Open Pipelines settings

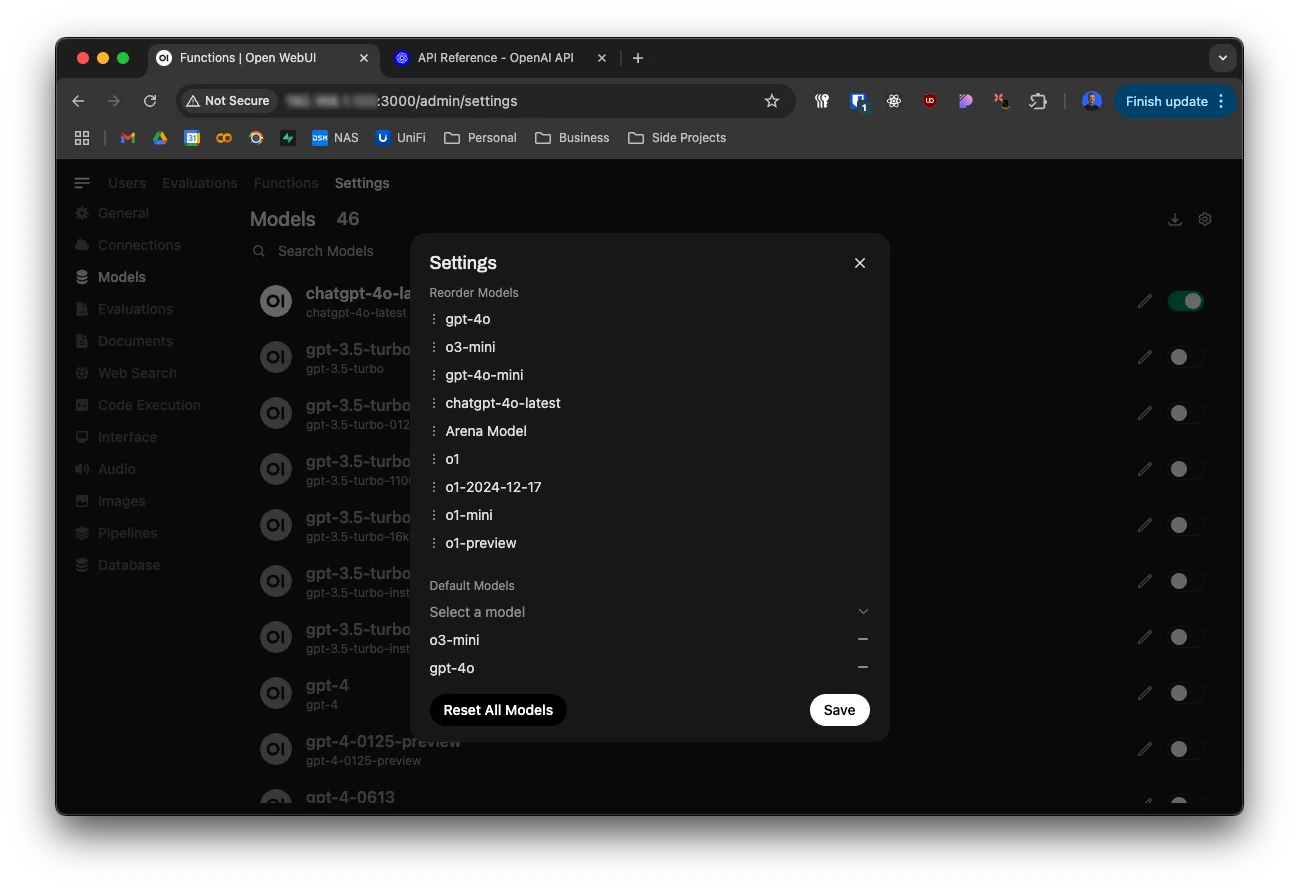click(116, 533)
